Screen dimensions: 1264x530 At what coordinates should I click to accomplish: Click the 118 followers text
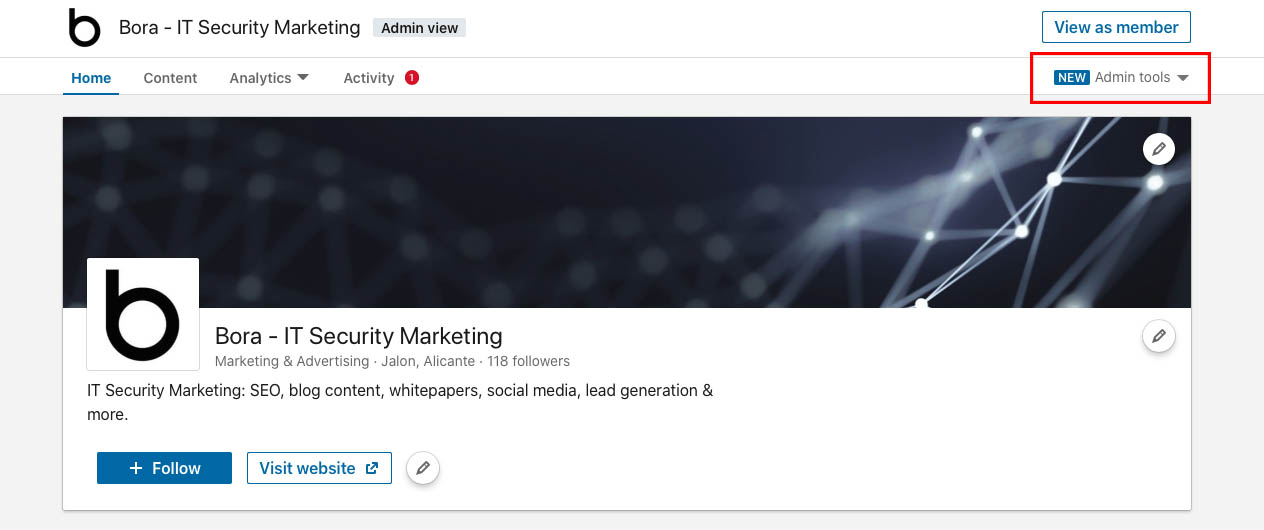click(x=528, y=361)
